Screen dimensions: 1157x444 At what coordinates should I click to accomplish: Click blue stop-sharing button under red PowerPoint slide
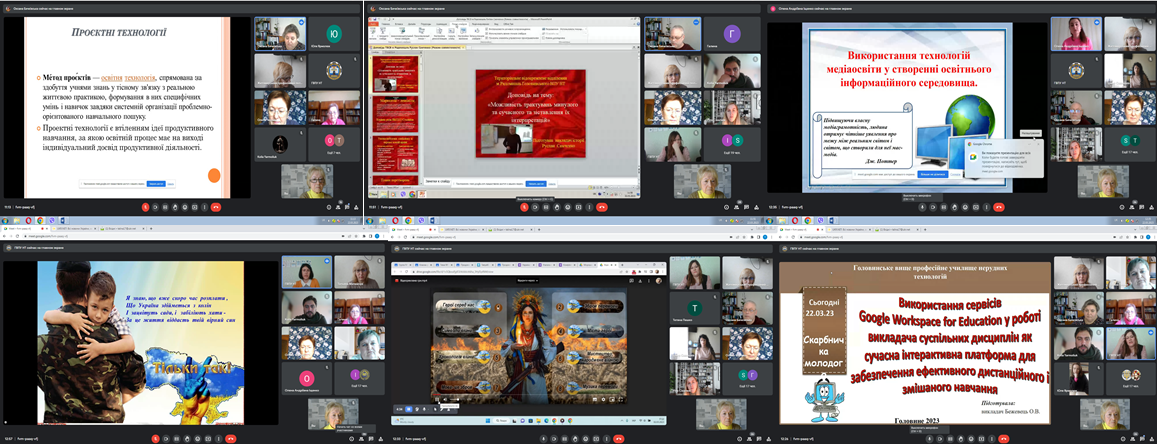click(534, 184)
